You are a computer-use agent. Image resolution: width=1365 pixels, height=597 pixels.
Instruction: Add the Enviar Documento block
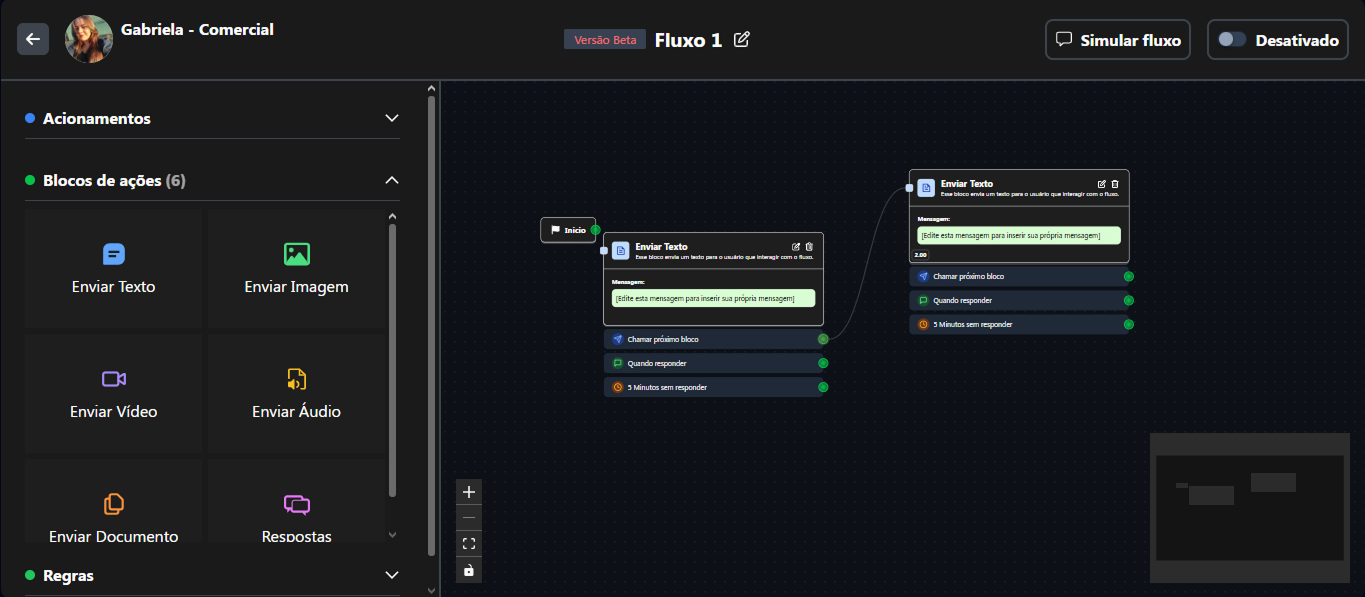114,515
